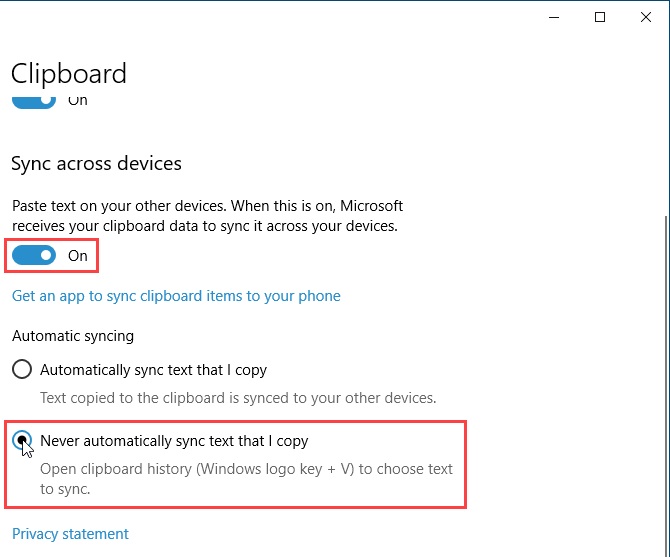Click the 'Open clipboard history' hint text
The height and width of the screenshot is (557, 670).
click(246, 479)
